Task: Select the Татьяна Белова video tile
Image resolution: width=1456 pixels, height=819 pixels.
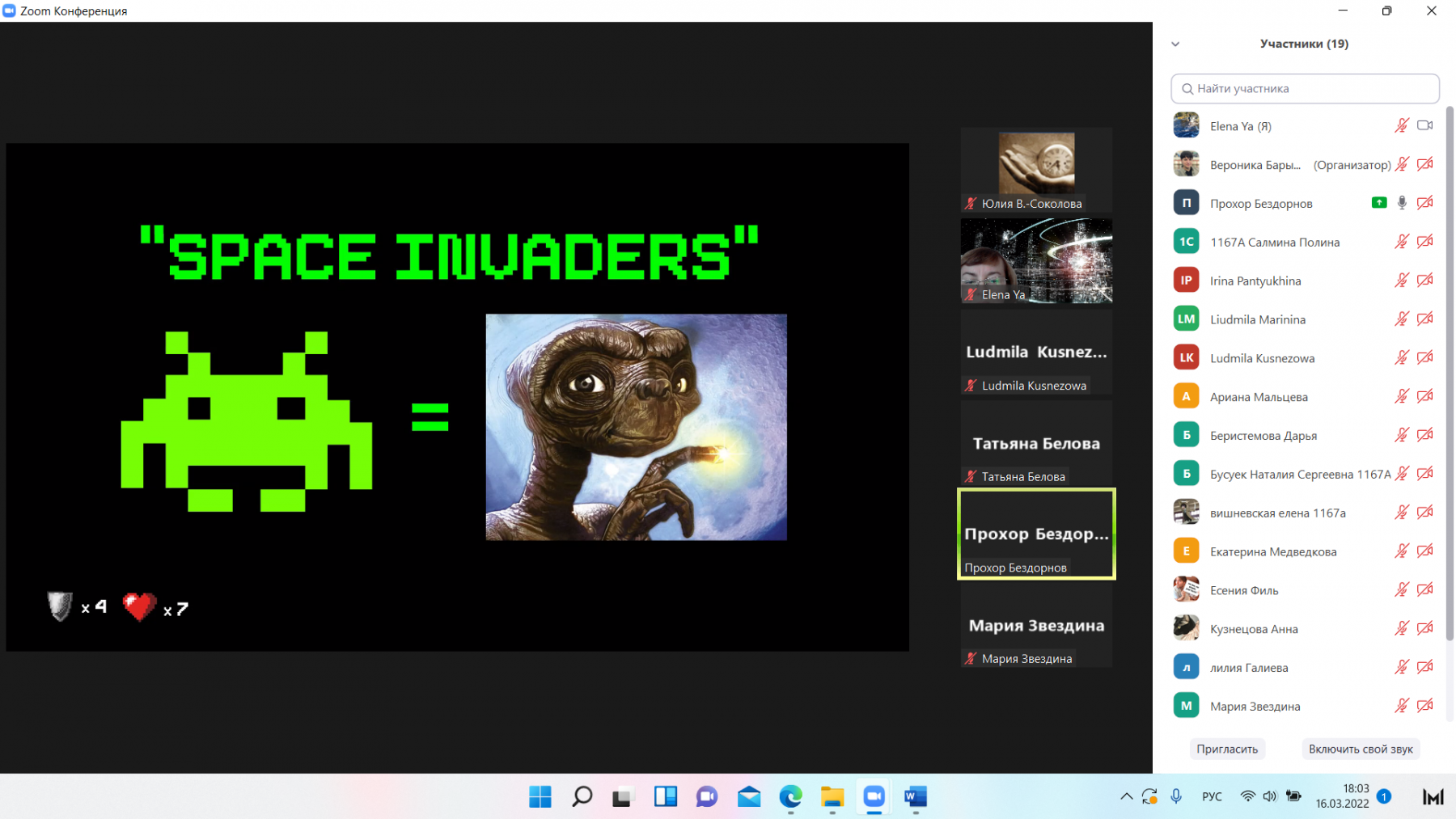Action: (x=1036, y=443)
